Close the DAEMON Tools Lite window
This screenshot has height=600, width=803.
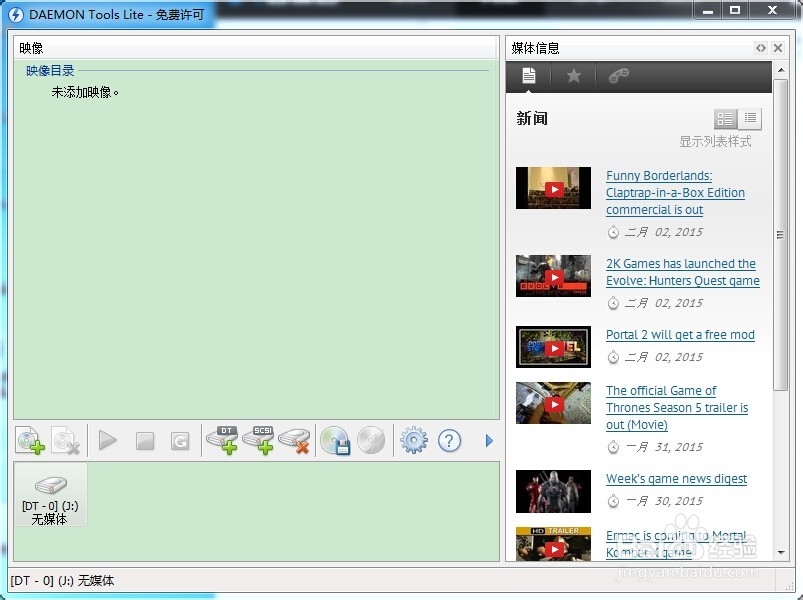[773, 10]
